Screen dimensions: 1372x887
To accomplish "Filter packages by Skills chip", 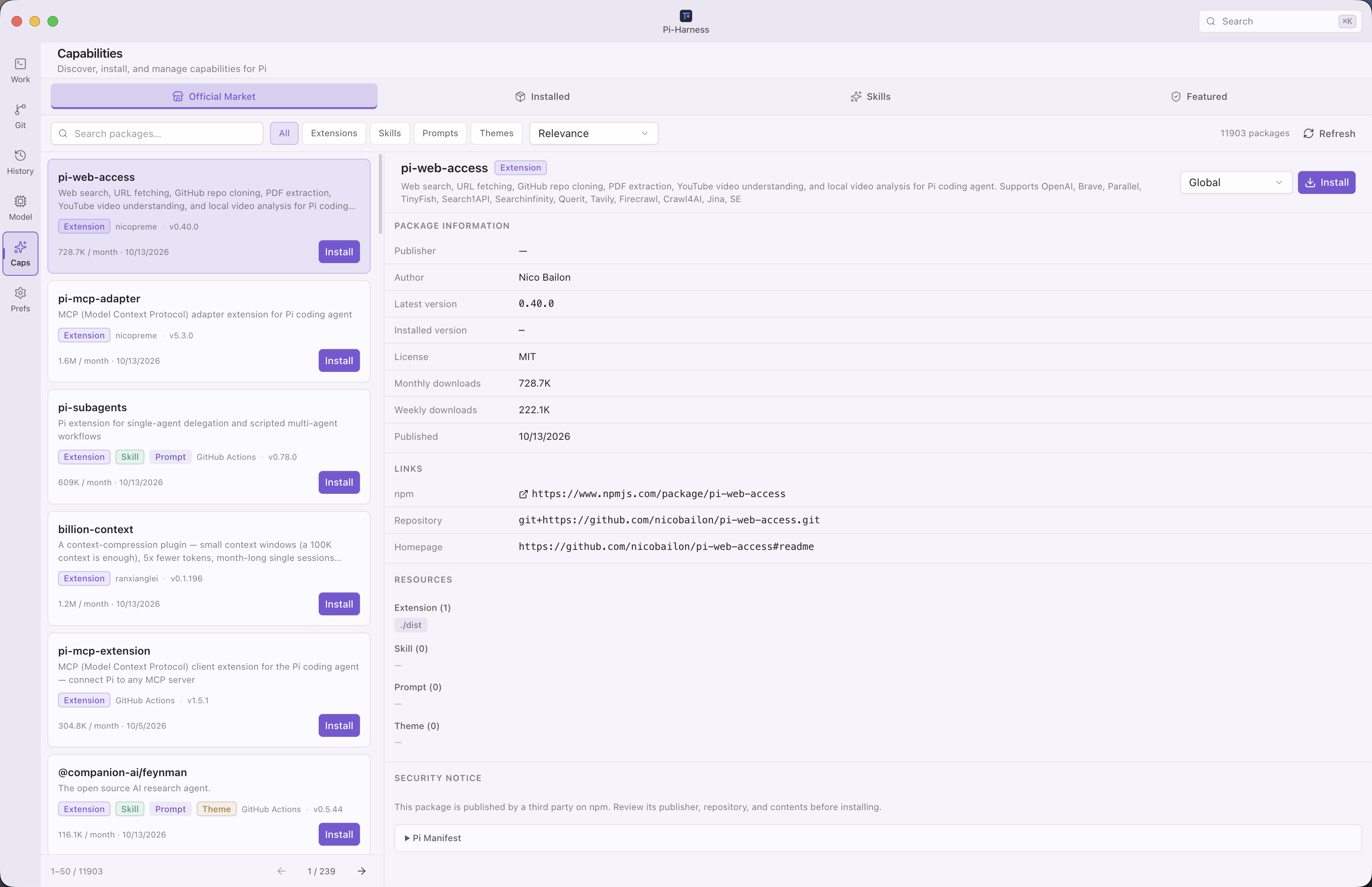I will (390, 133).
